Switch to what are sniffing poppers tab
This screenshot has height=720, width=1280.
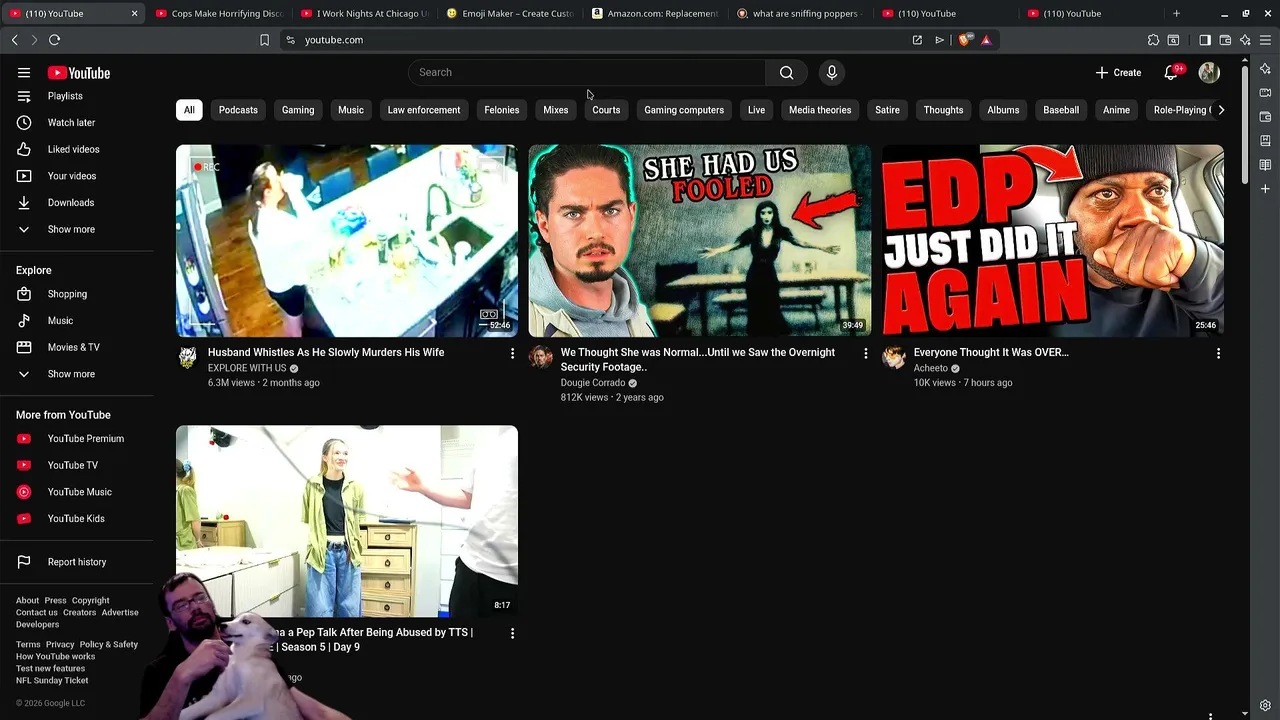799,14
